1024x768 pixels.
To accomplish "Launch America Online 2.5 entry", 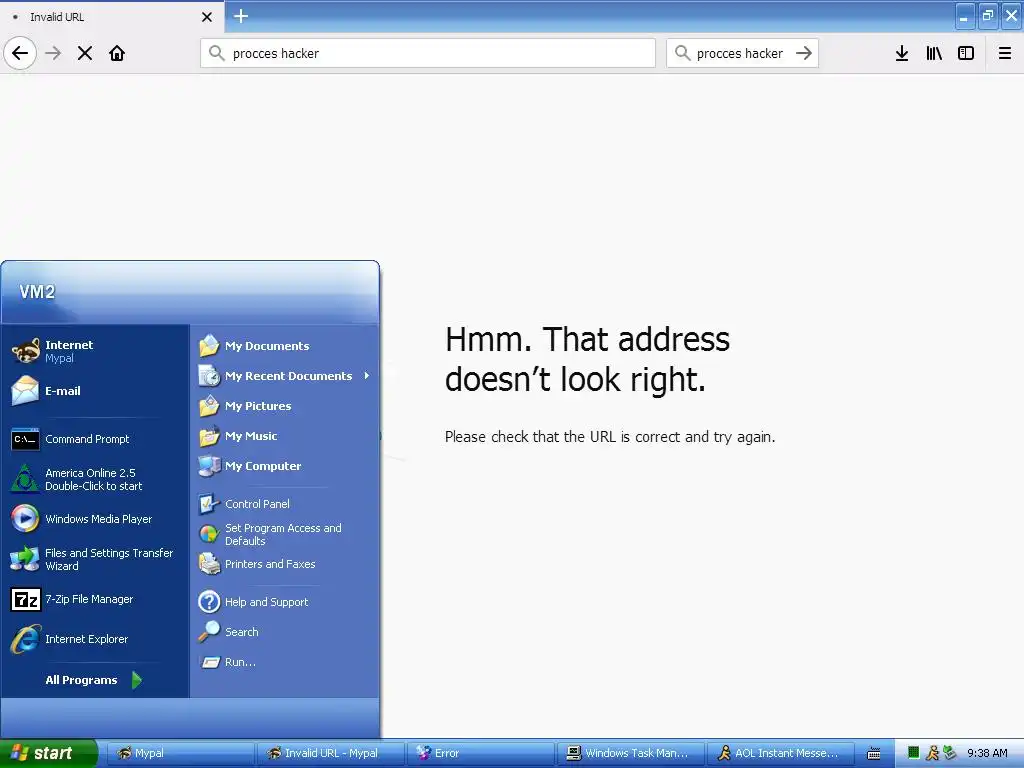I will [x=95, y=479].
